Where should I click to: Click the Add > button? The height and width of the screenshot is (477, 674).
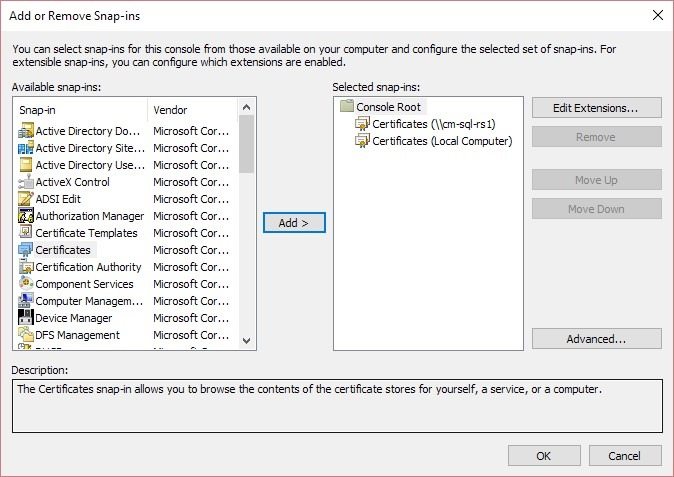pyautogui.click(x=294, y=223)
